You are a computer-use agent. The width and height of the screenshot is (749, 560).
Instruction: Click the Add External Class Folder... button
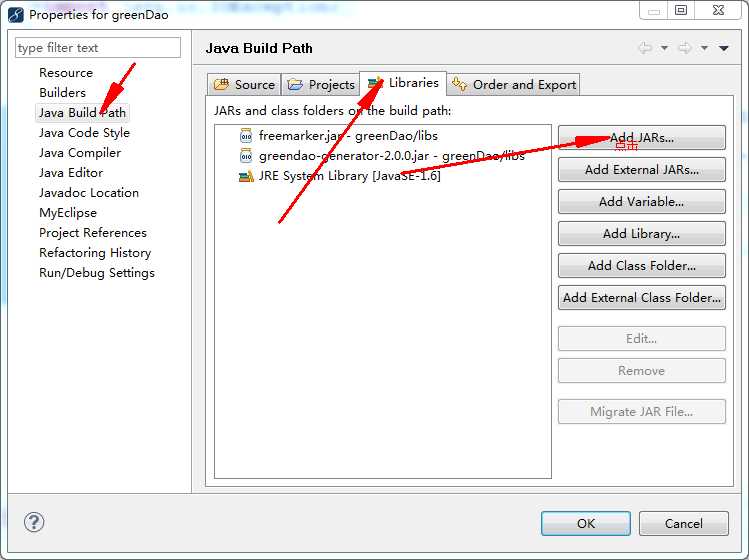tap(642, 298)
